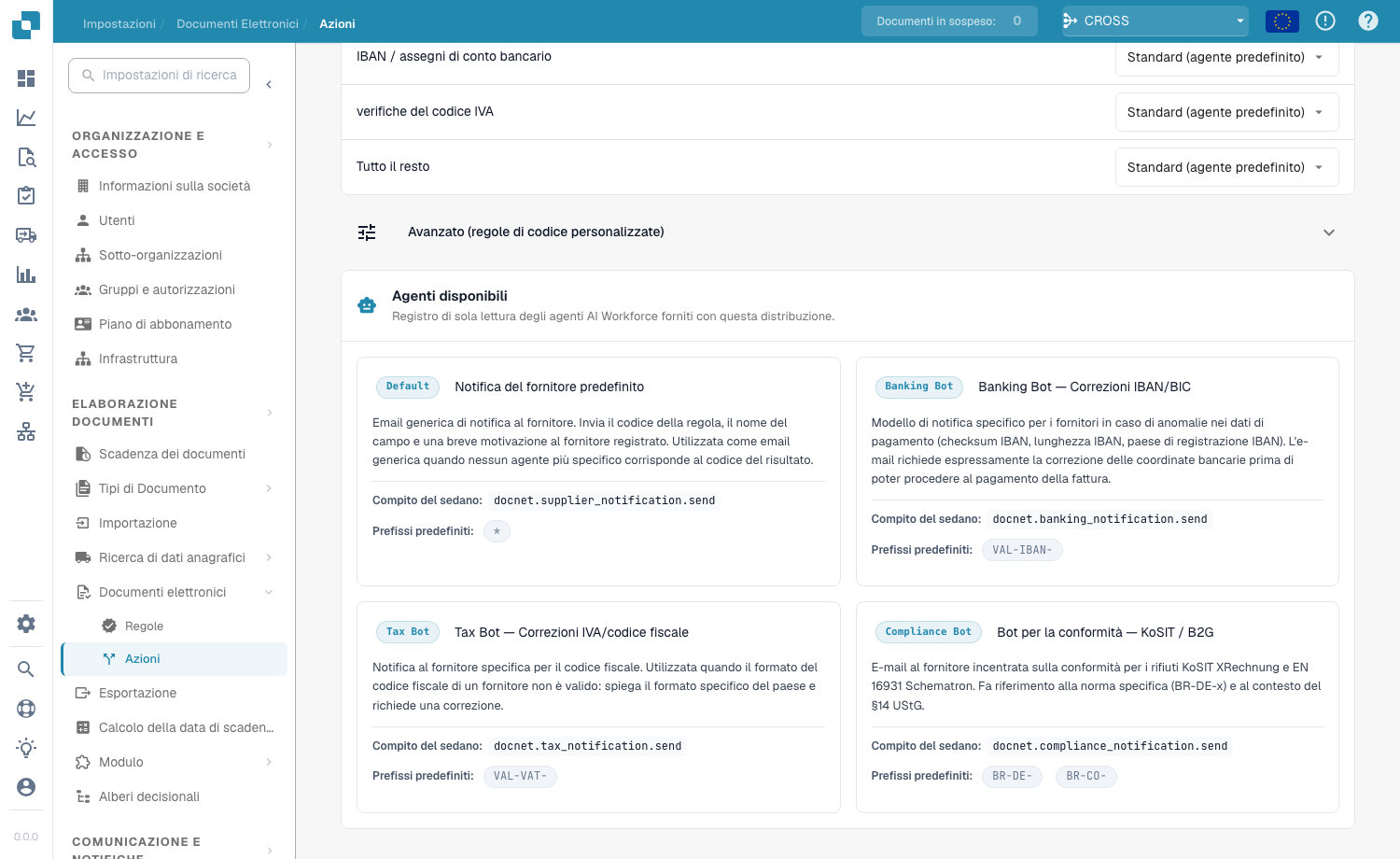
Task: Open the line chart analytics icon
Action: [26, 118]
